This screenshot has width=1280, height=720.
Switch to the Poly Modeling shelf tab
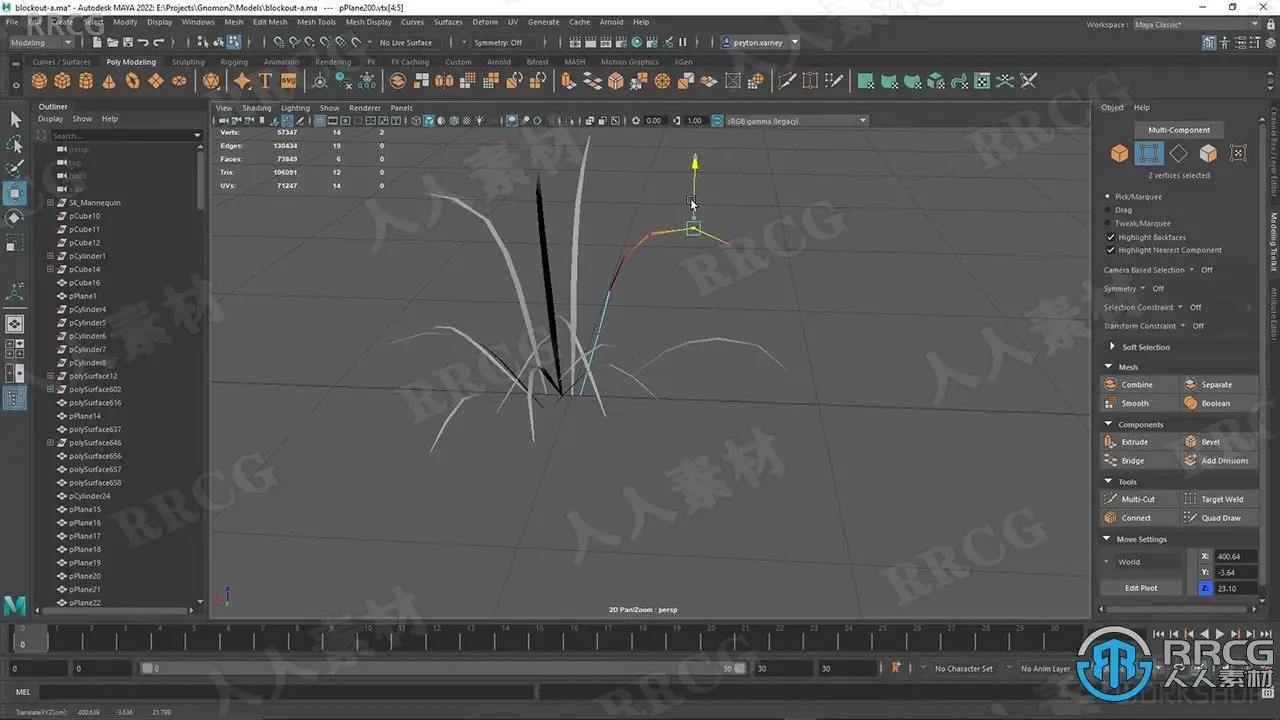(131, 62)
